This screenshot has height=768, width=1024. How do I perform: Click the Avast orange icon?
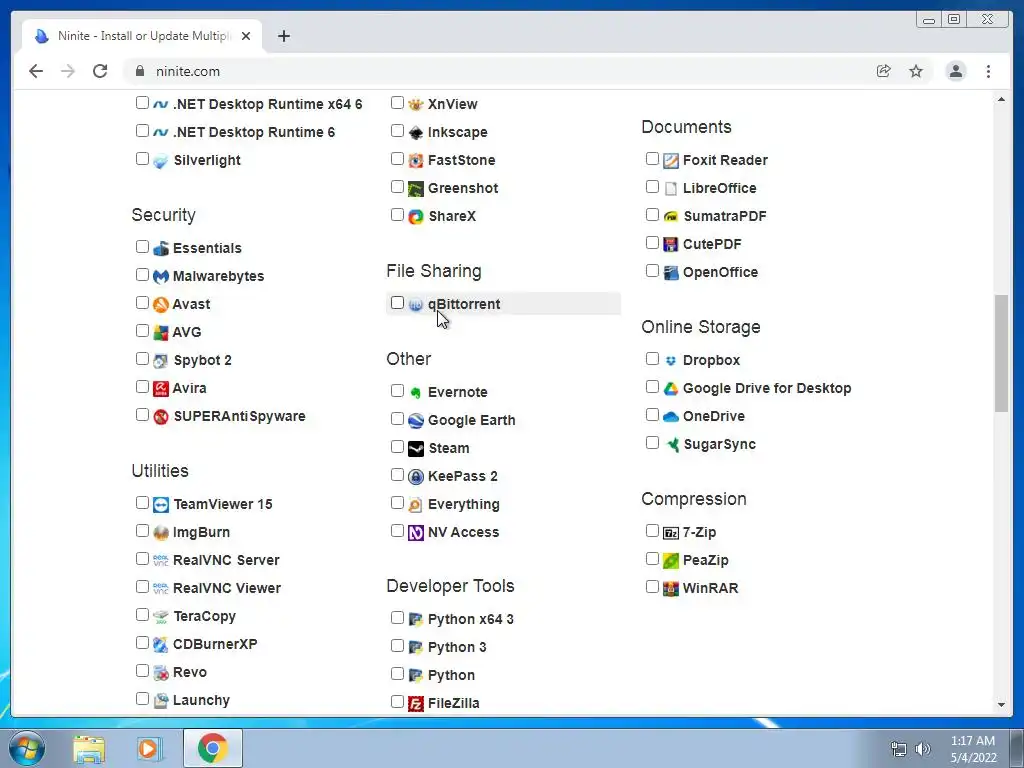tap(161, 304)
